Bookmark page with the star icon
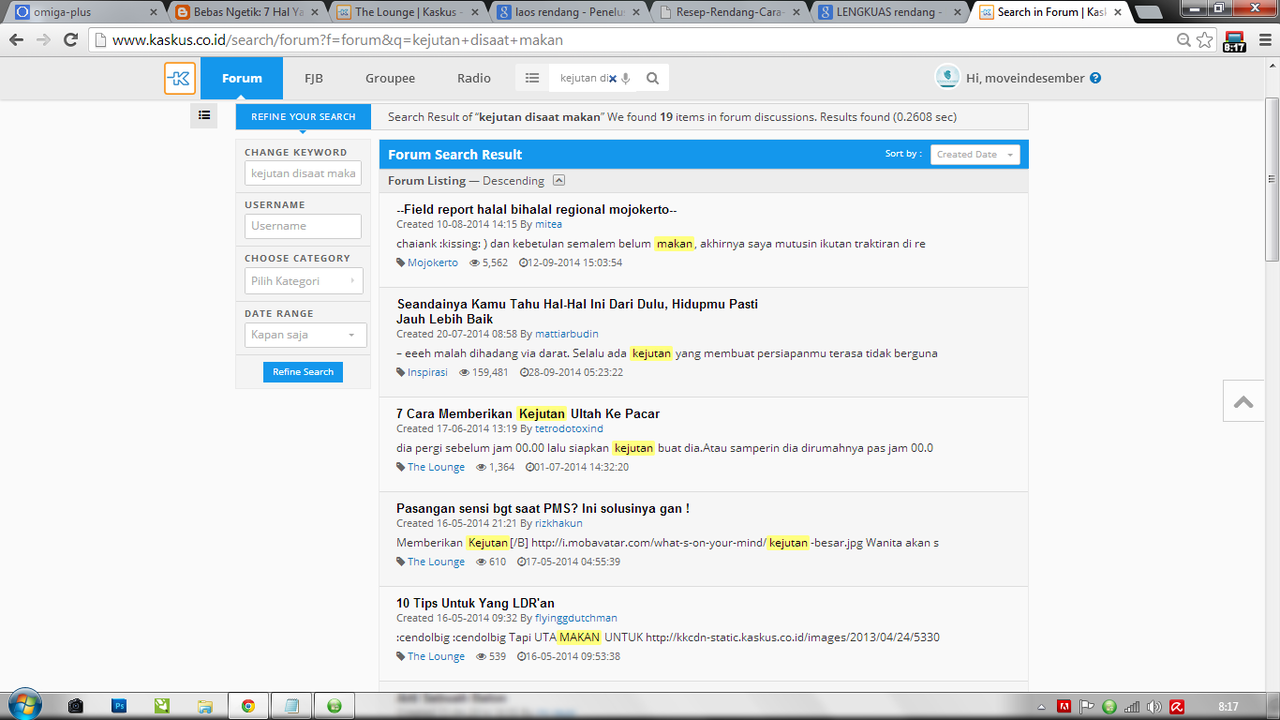Screen dimensions: 1280x720 coord(1205,40)
